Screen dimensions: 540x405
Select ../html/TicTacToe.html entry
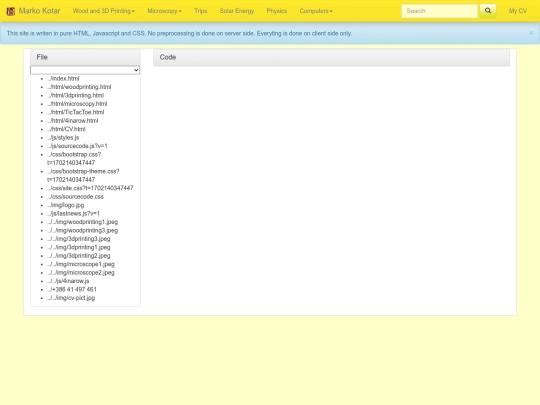coord(76,112)
